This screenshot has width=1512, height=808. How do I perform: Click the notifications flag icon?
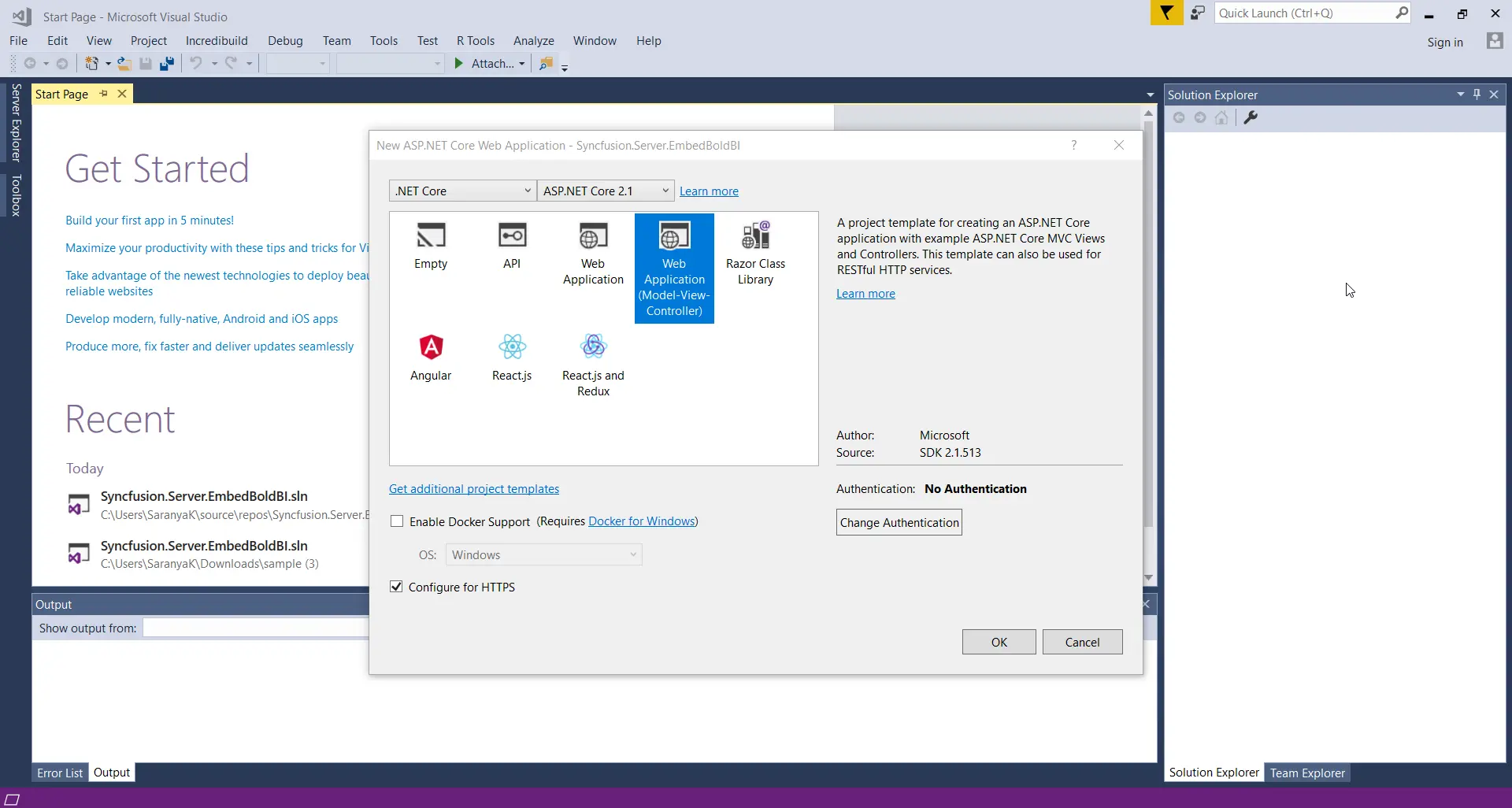click(x=1166, y=13)
